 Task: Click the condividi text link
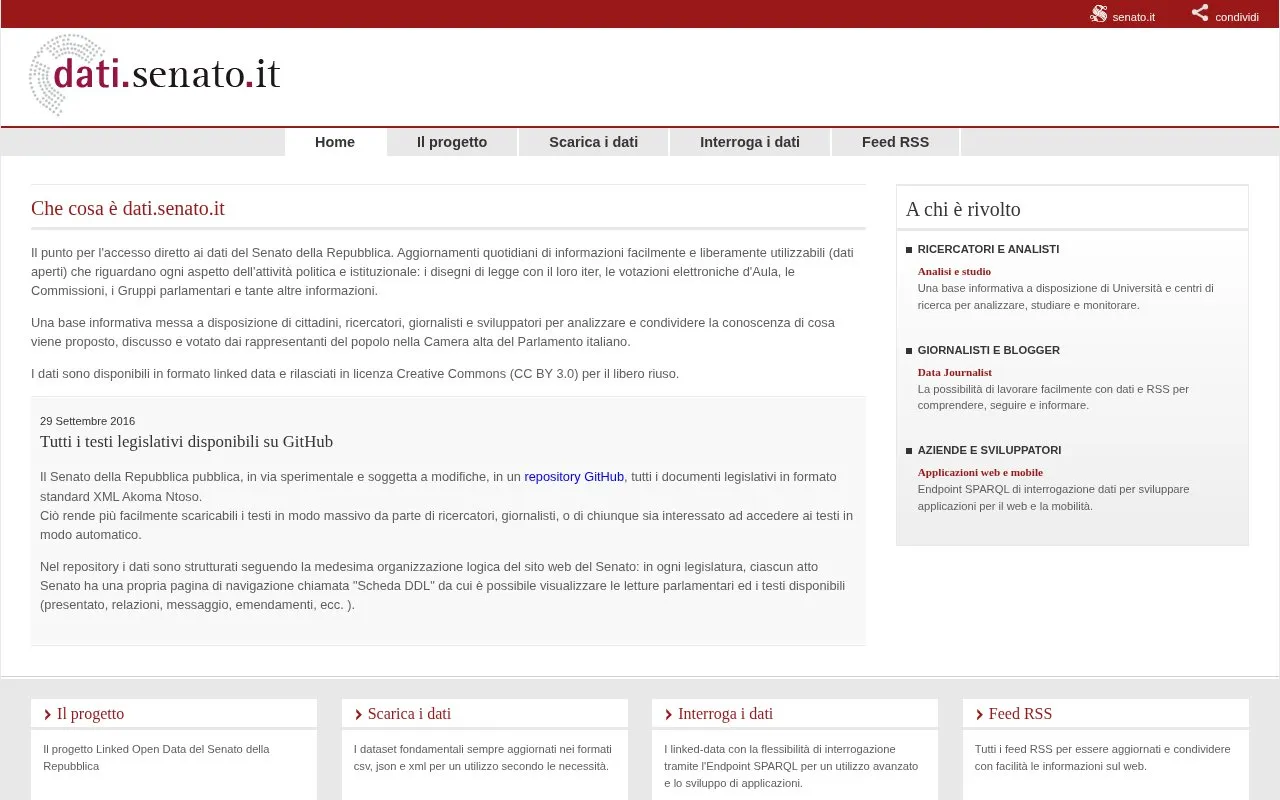[x=1237, y=17]
